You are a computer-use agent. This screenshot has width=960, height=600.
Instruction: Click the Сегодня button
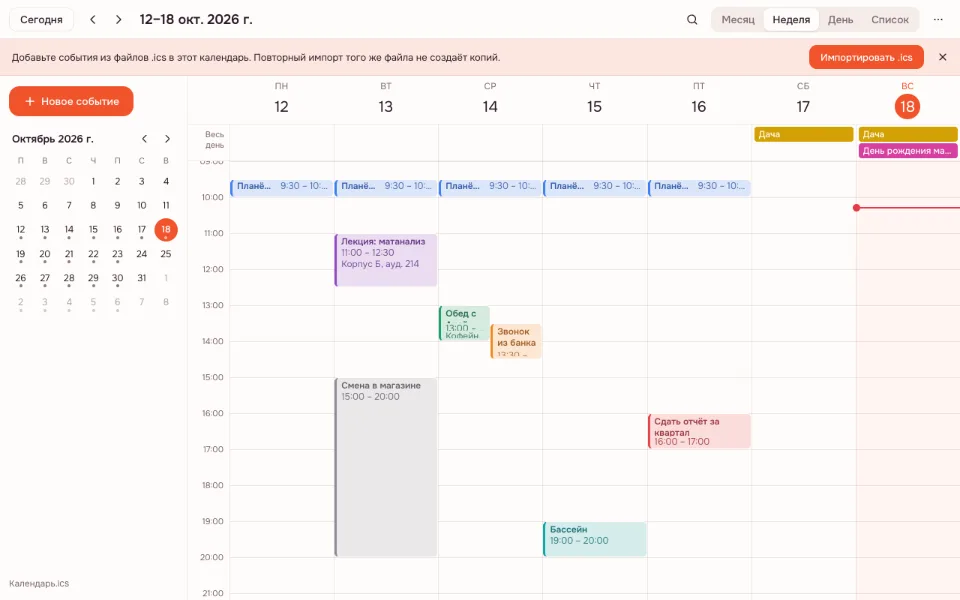[x=41, y=20]
